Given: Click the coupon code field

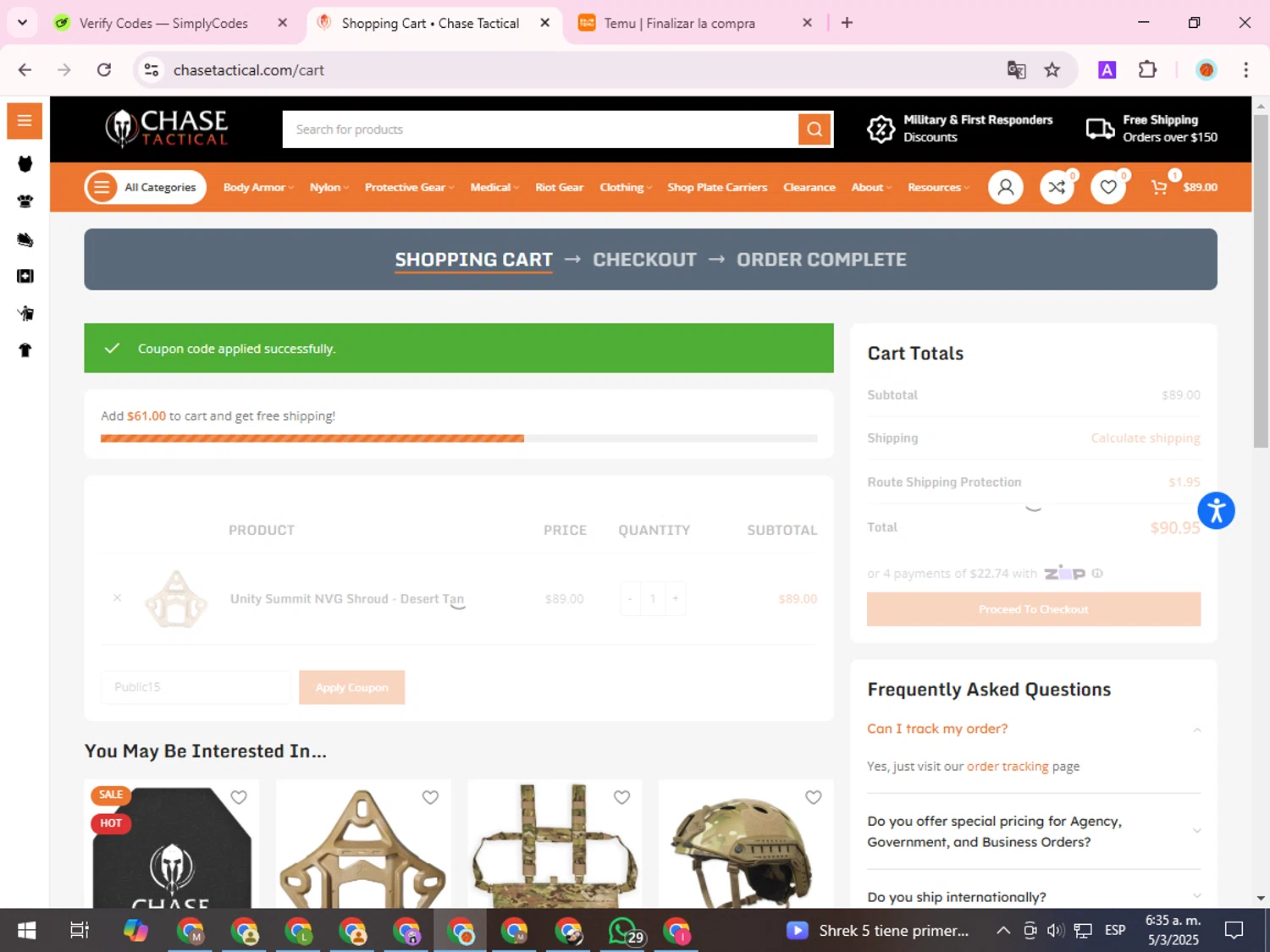Looking at the screenshot, I should (x=196, y=687).
